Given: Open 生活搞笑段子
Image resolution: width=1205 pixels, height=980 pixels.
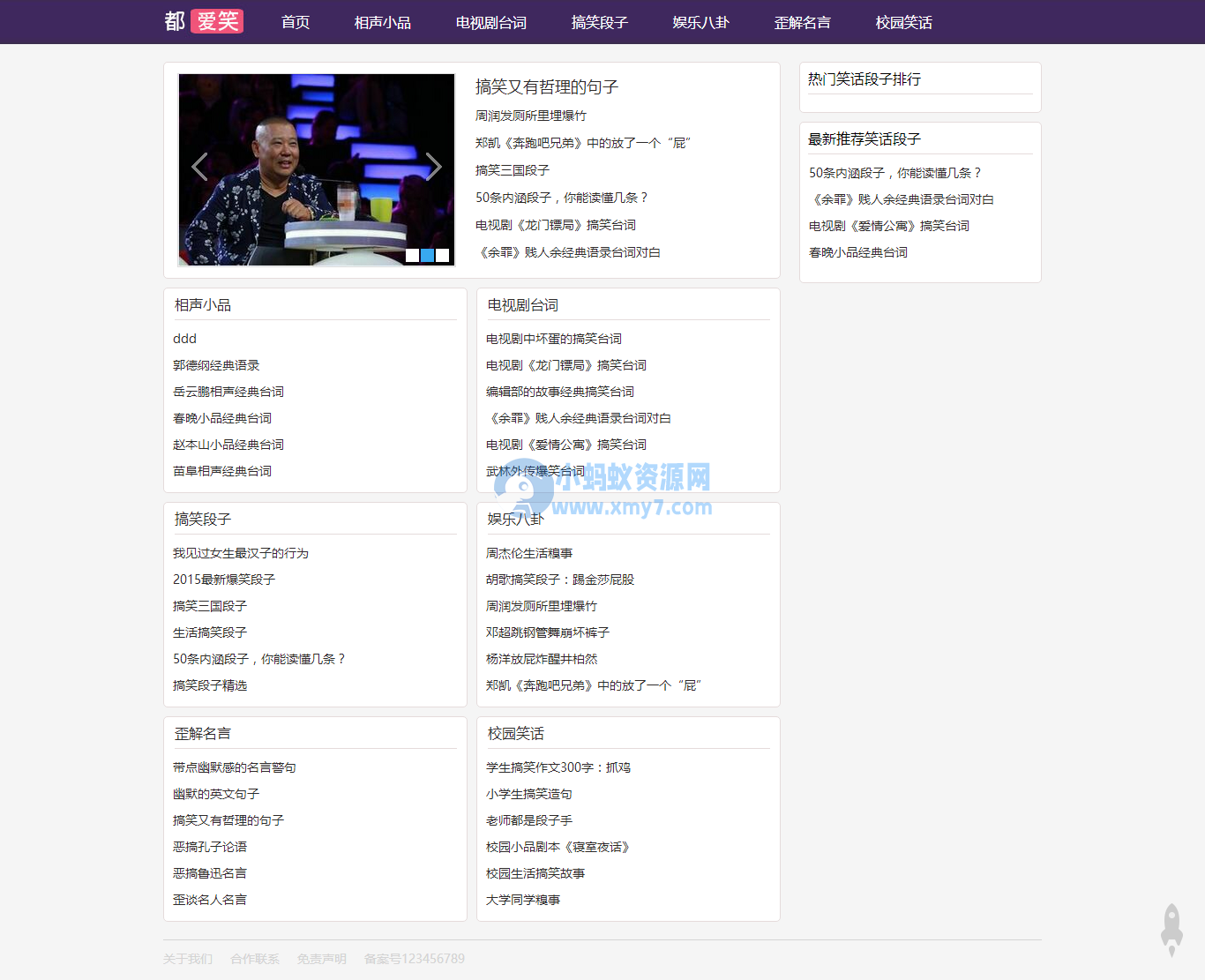Looking at the screenshot, I should click(210, 632).
